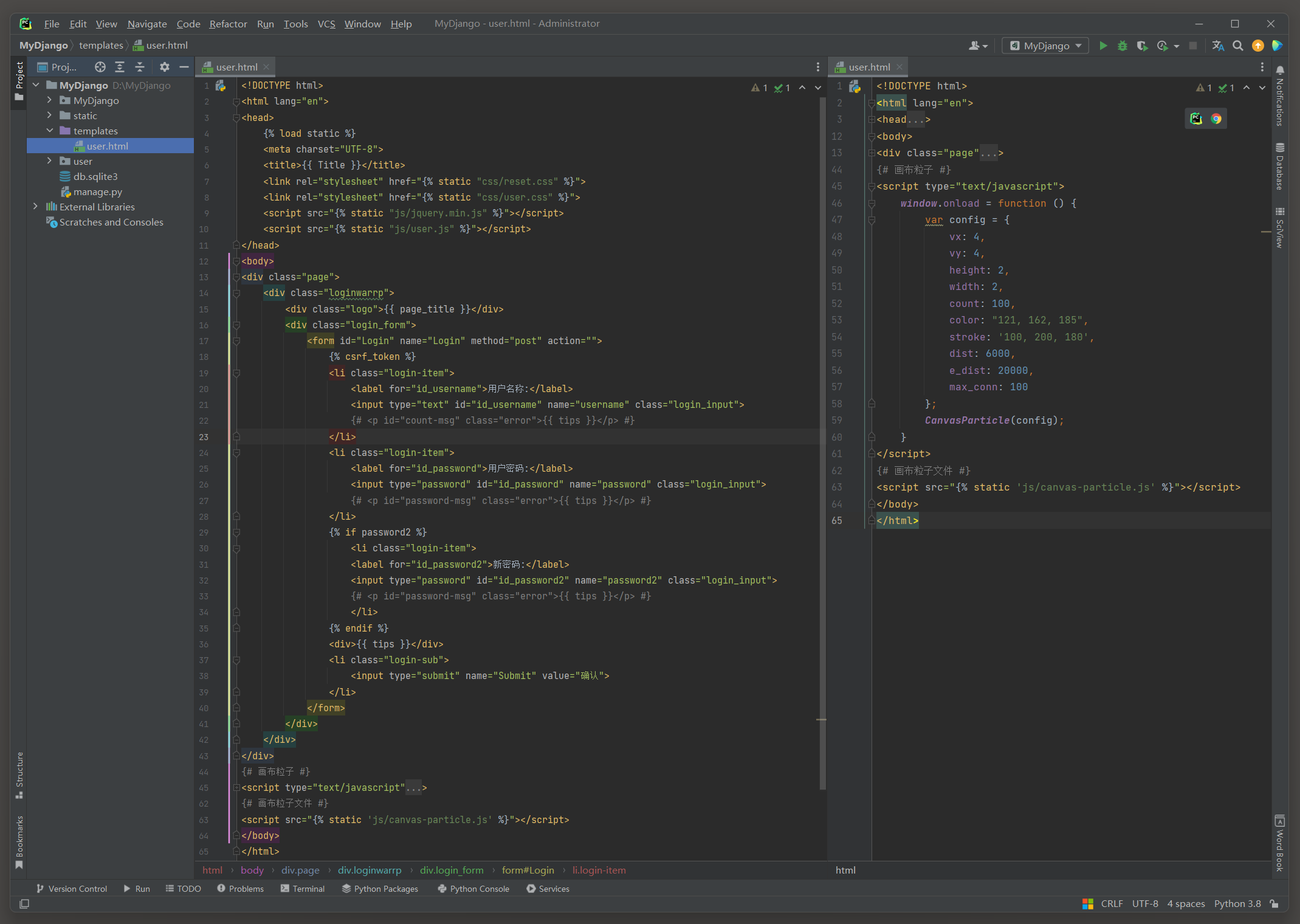Expand External Libraries

click(x=35, y=207)
